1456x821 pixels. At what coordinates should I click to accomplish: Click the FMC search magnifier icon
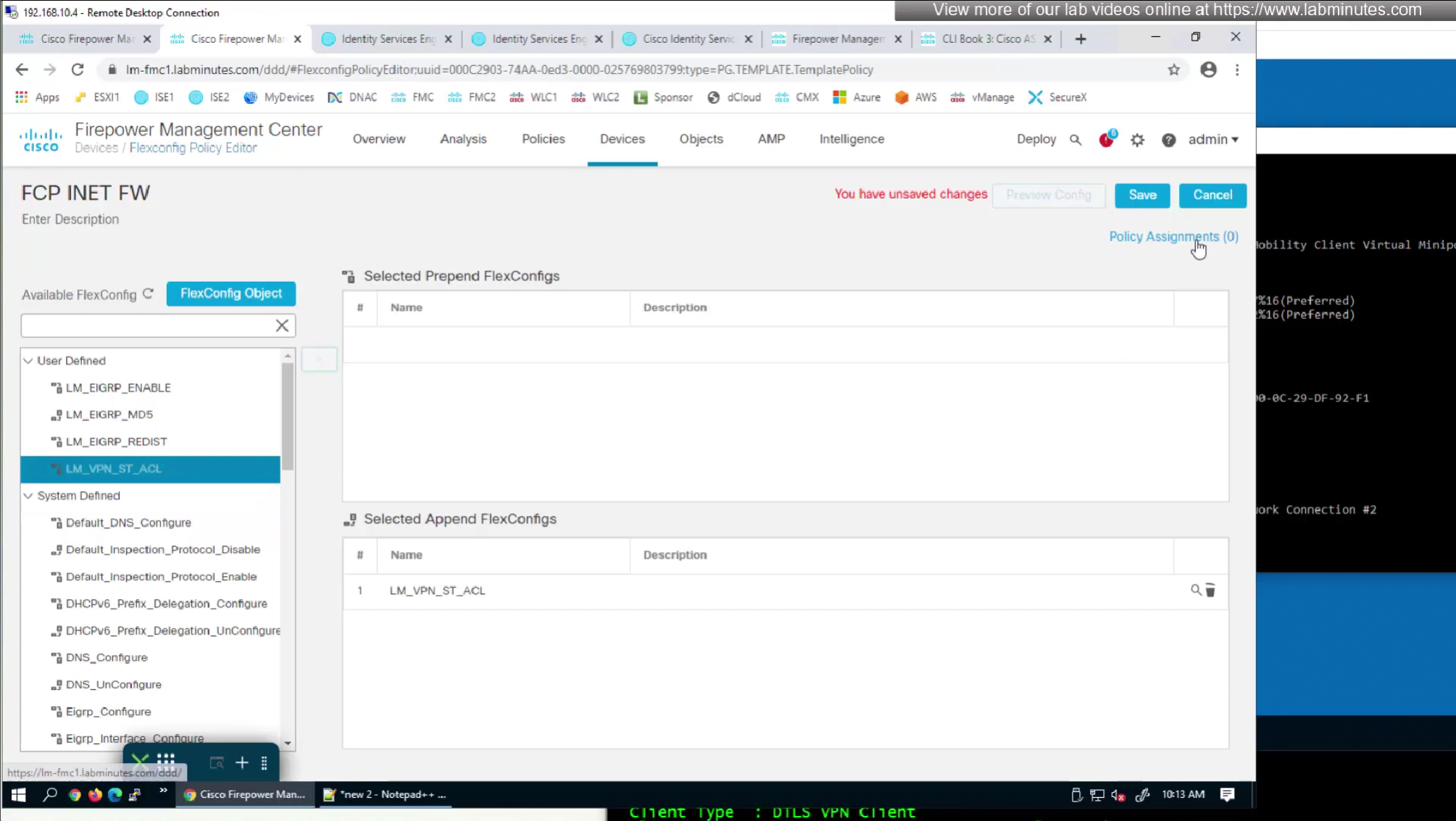coord(1076,140)
